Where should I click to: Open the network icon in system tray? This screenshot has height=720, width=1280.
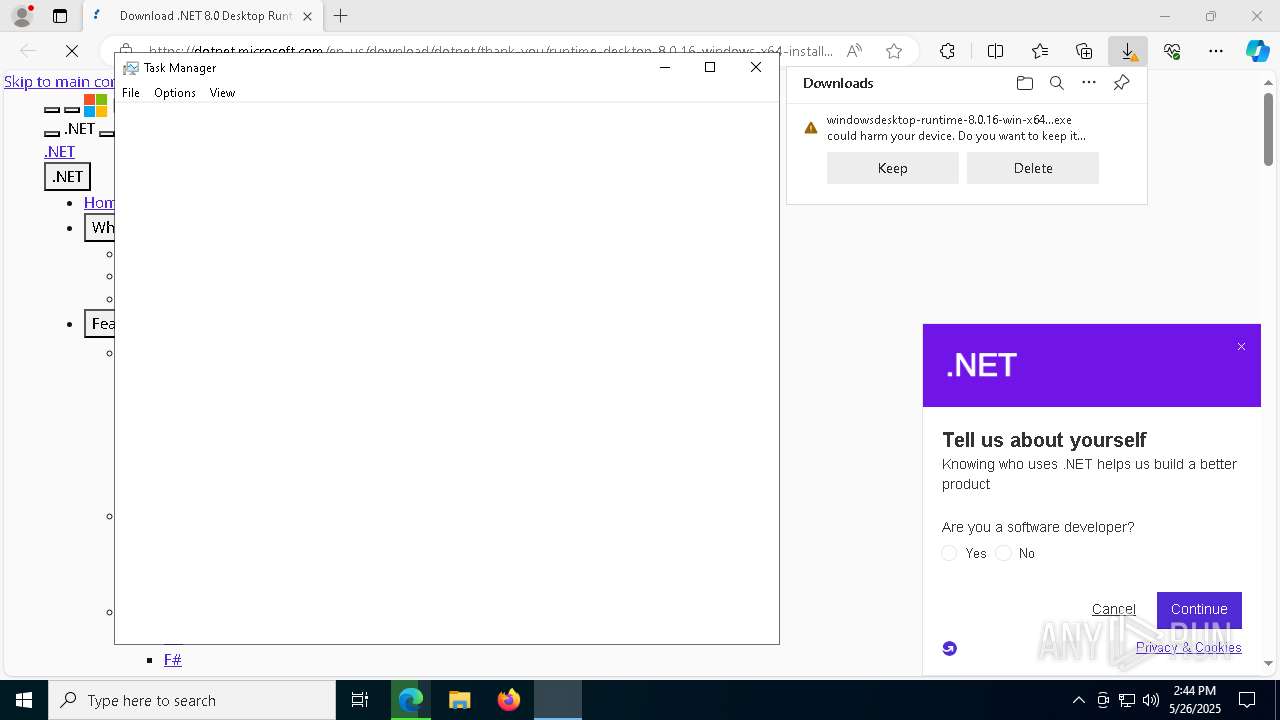click(x=1126, y=700)
